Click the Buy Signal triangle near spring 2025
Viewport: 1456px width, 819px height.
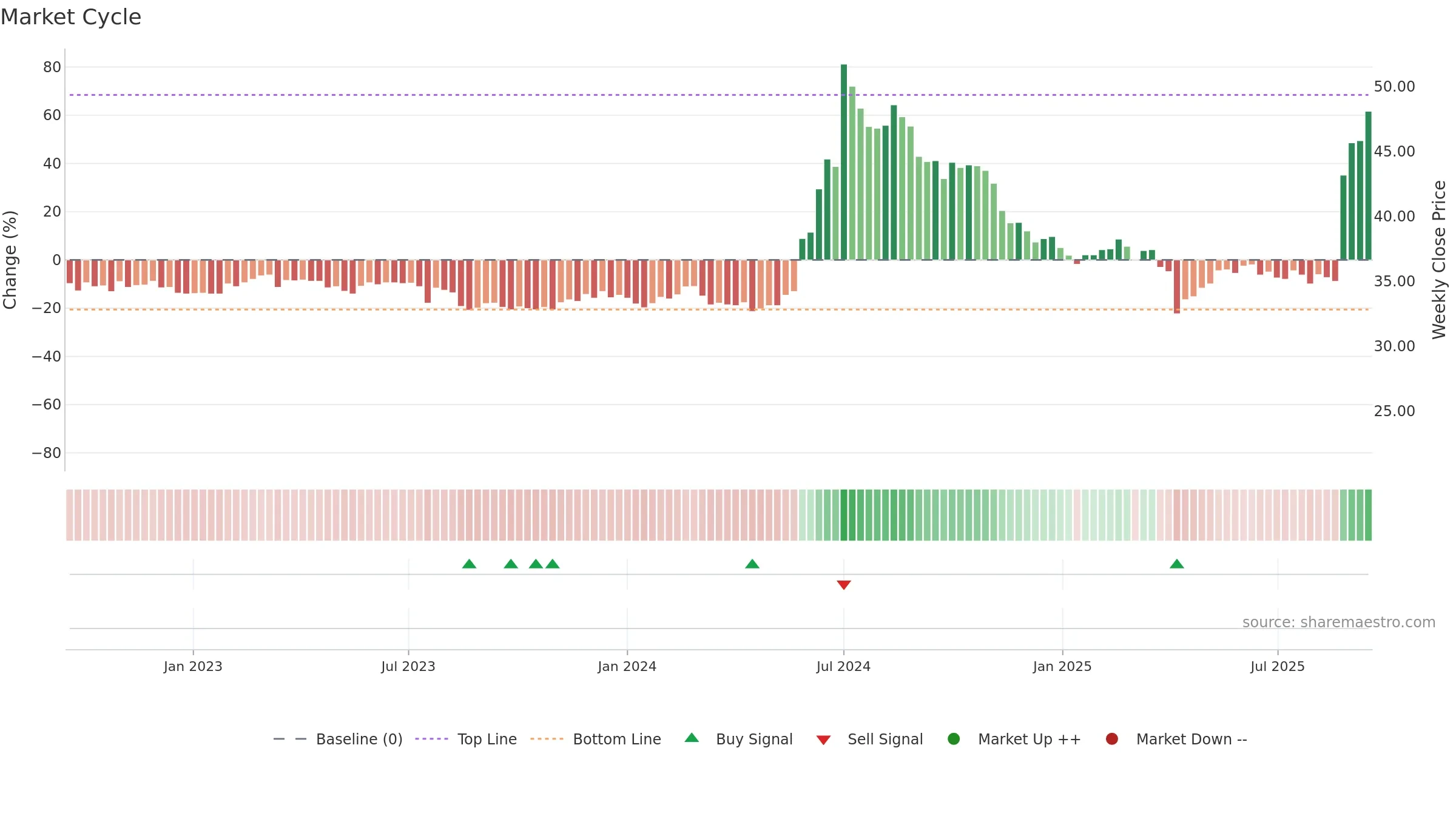[1176, 564]
